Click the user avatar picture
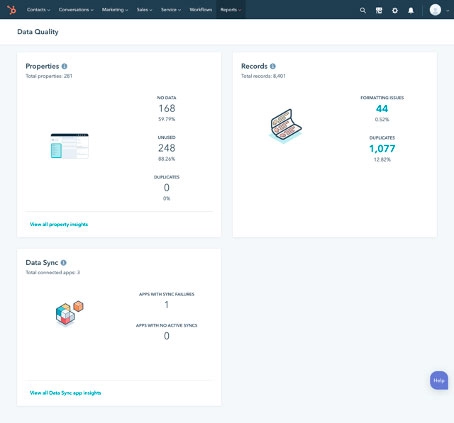Viewport: 454px width, 423px height. 435,10
